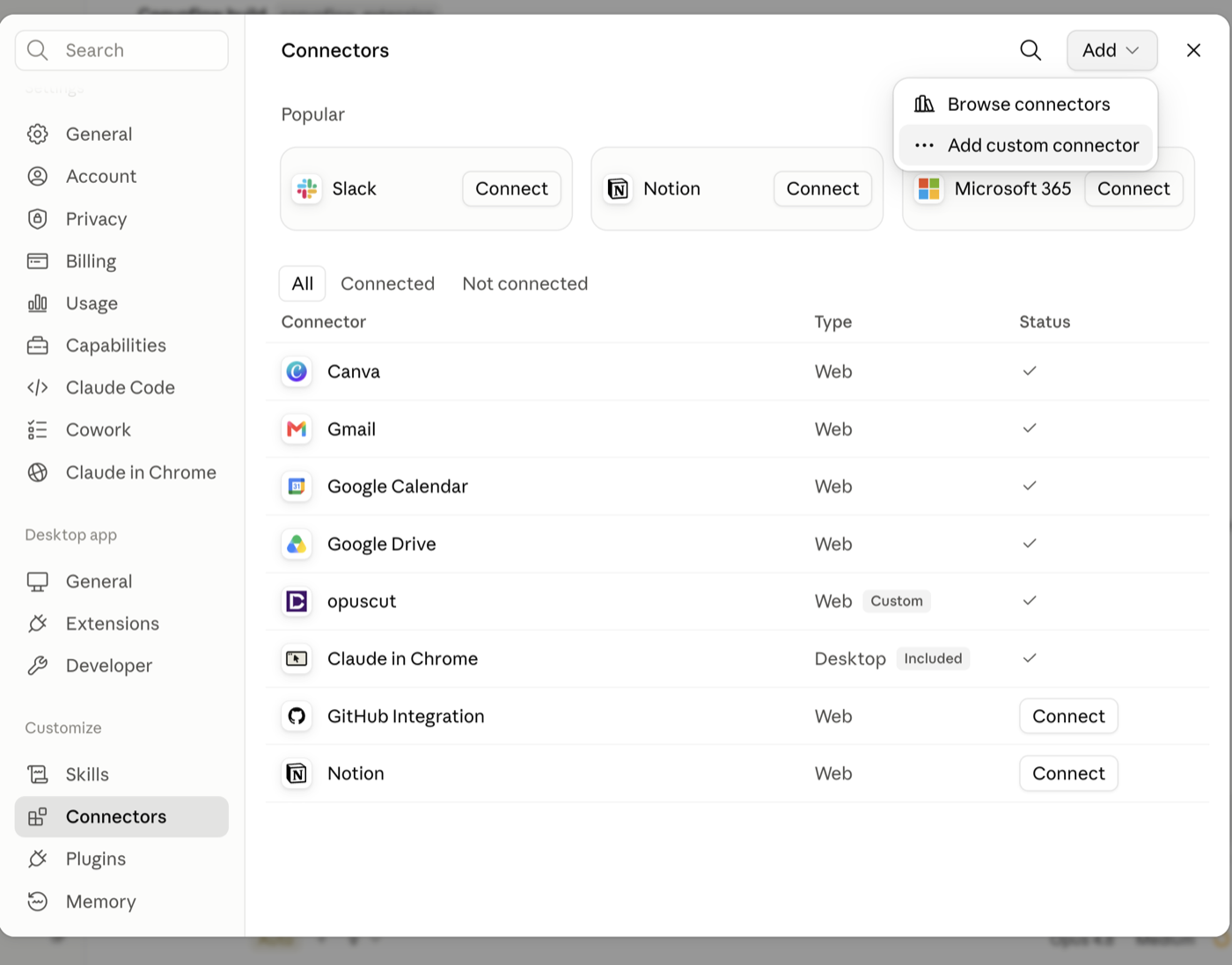Click the Plugins plug icon
This screenshot has height=965, width=1232.
[37, 859]
